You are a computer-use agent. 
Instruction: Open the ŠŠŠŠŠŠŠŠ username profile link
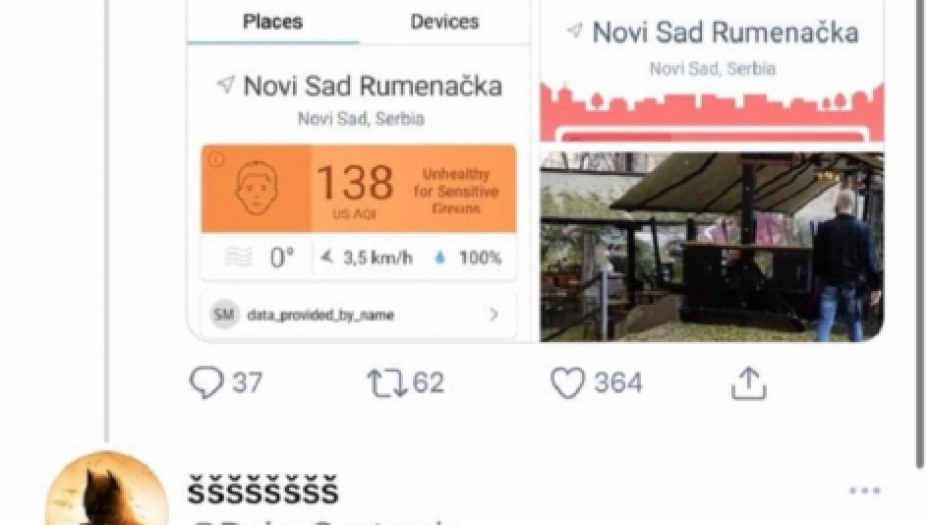[x=263, y=490]
